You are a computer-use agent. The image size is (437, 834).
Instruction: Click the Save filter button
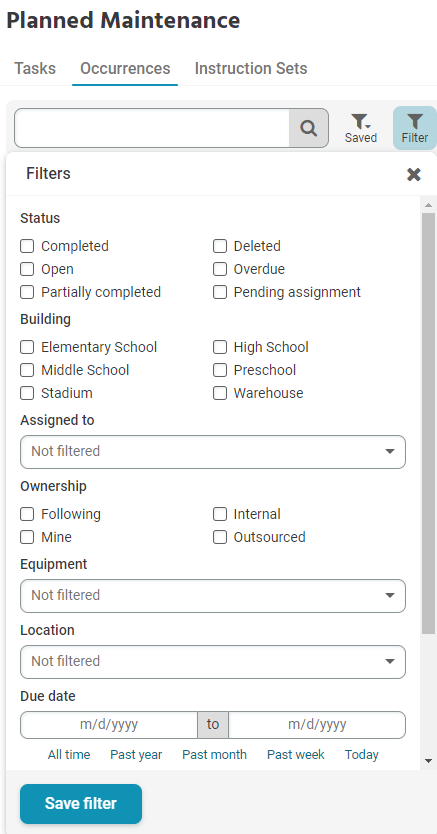click(x=81, y=804)
